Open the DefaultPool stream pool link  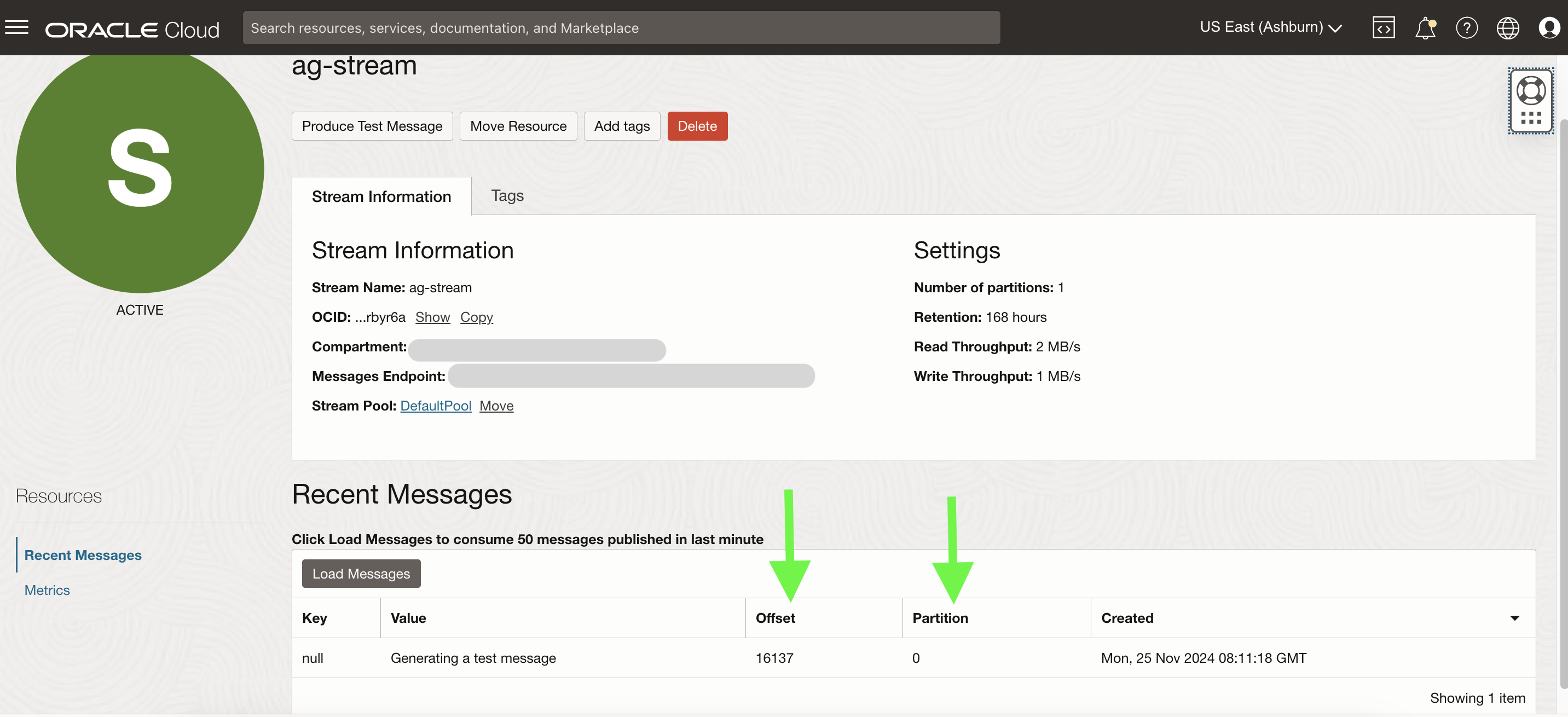(435, 406)
